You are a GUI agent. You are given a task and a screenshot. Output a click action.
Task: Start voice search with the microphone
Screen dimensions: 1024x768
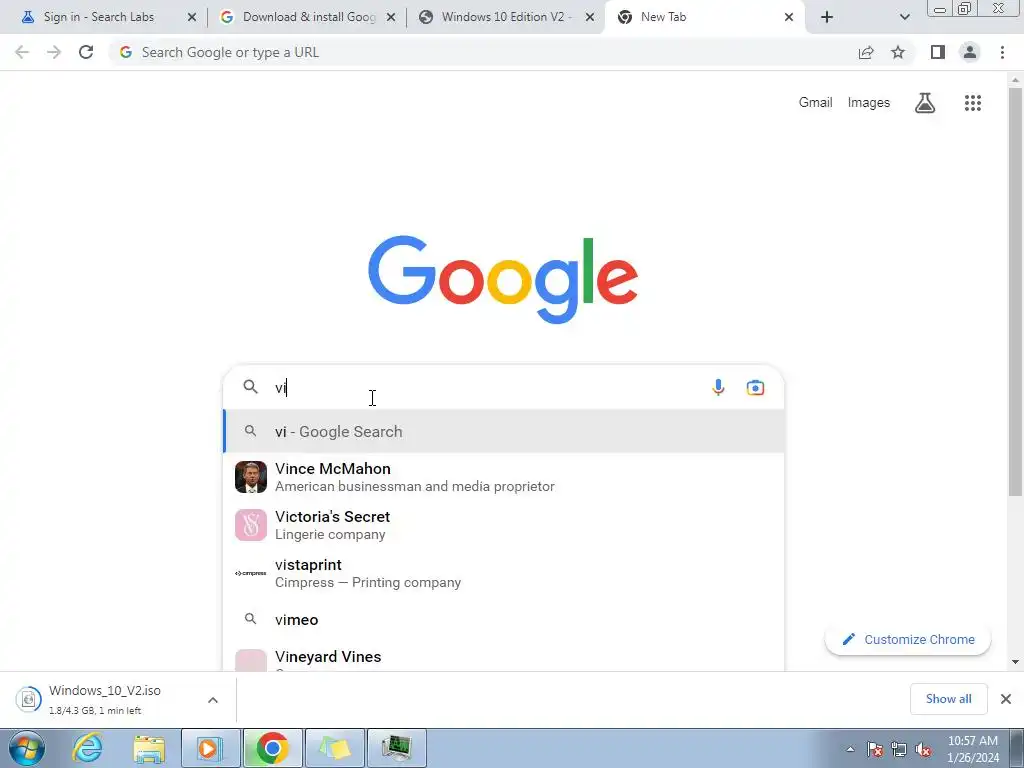(718, 387)
